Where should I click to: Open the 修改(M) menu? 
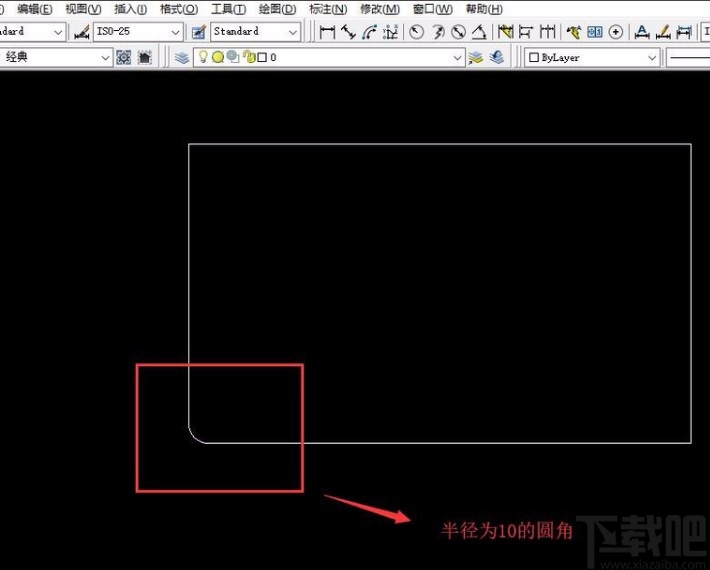click(380, 9)
